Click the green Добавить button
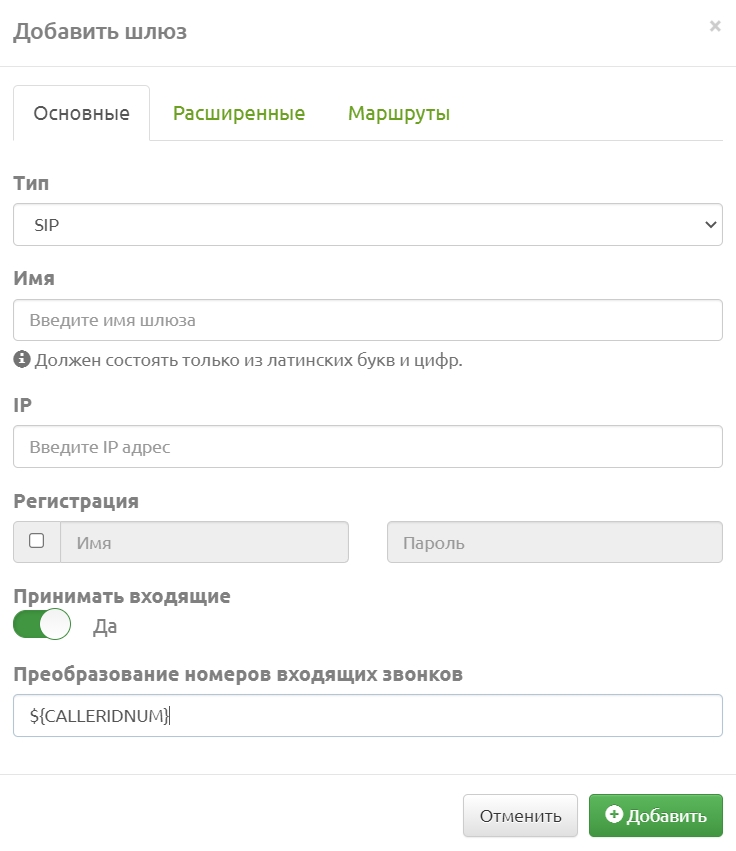Screen dimensions: 736x851 coord(656,816)
